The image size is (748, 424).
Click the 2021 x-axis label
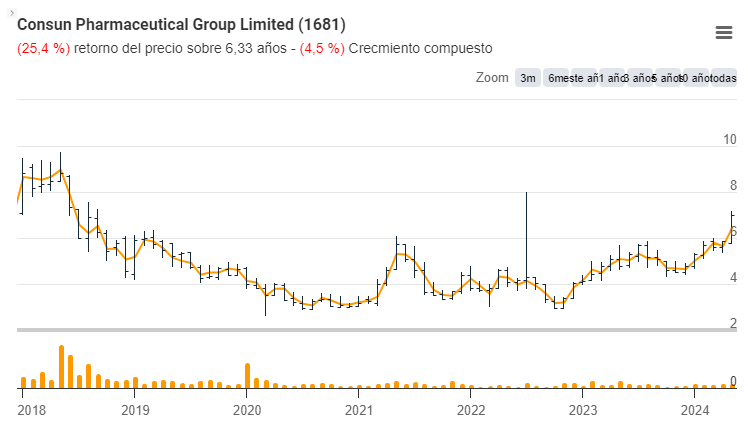point(359,410)
